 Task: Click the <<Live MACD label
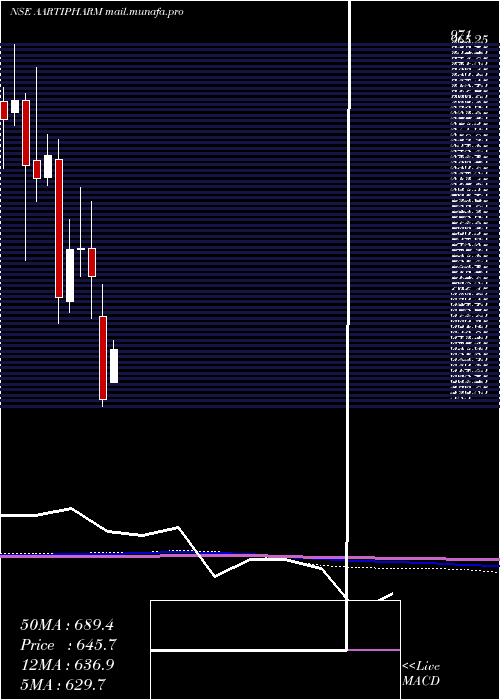(x=421, y=674)
